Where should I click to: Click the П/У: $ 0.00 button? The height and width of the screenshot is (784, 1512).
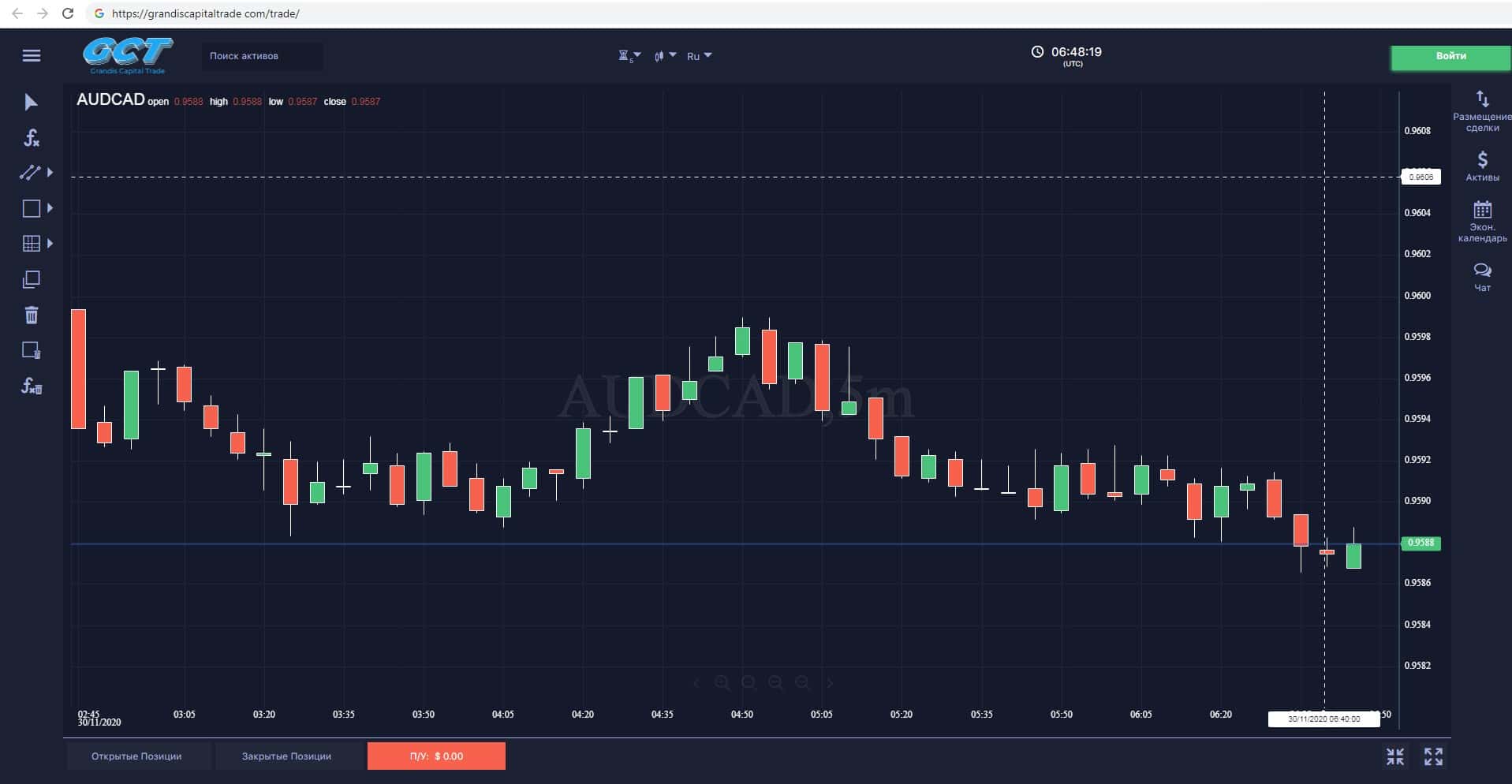436,756
